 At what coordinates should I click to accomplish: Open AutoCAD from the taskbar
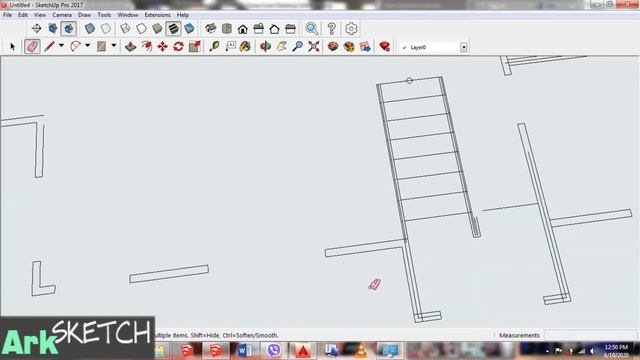pos(303,350)
